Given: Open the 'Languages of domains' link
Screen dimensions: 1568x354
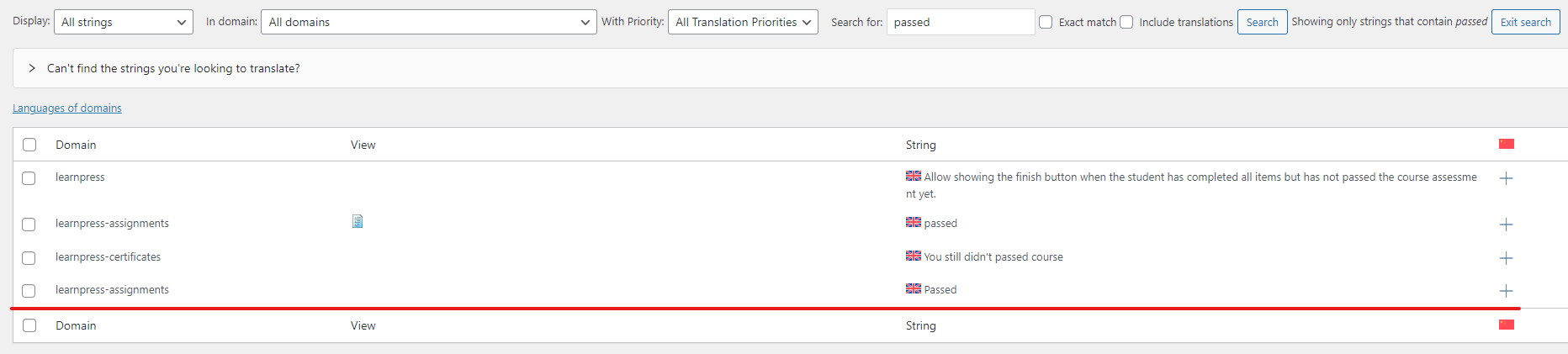Looking at the screenshot, I should 67,108.
